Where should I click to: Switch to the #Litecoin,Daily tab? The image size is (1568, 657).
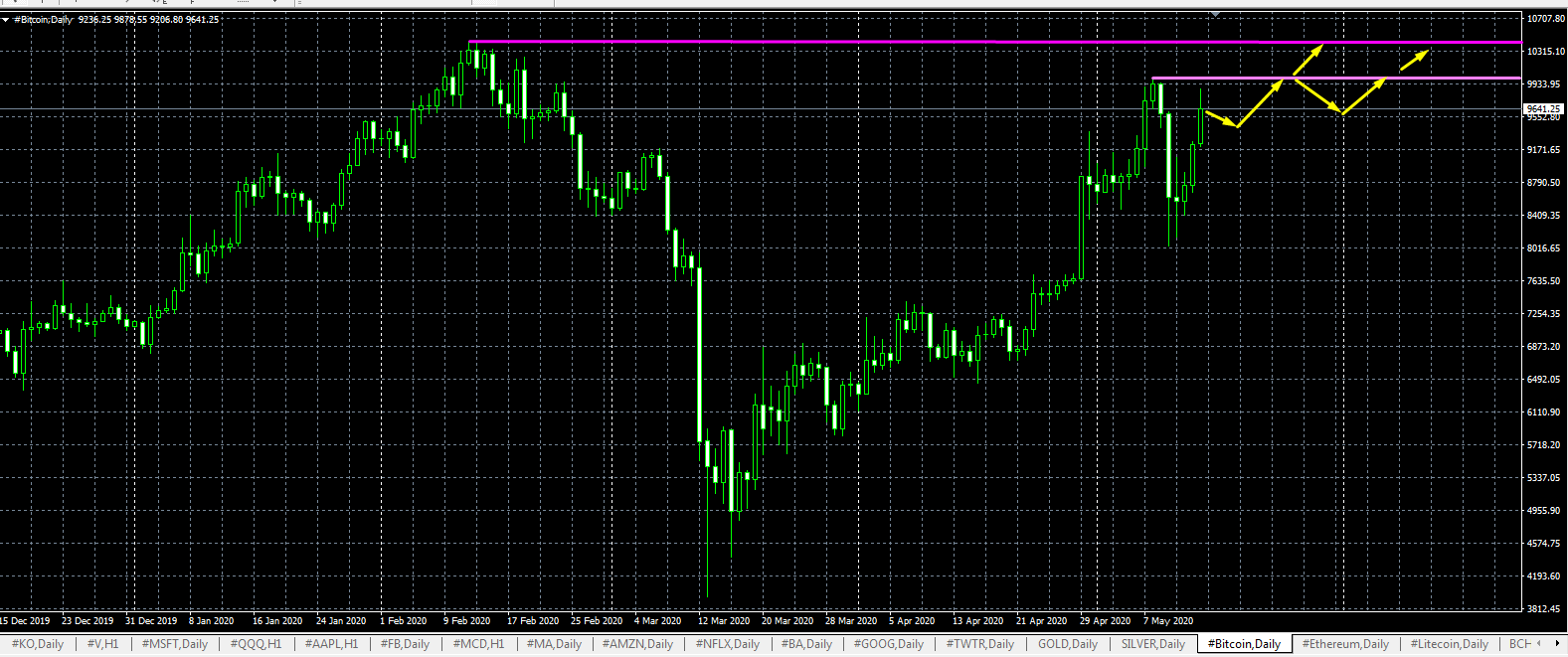[x=1449, y=644]
